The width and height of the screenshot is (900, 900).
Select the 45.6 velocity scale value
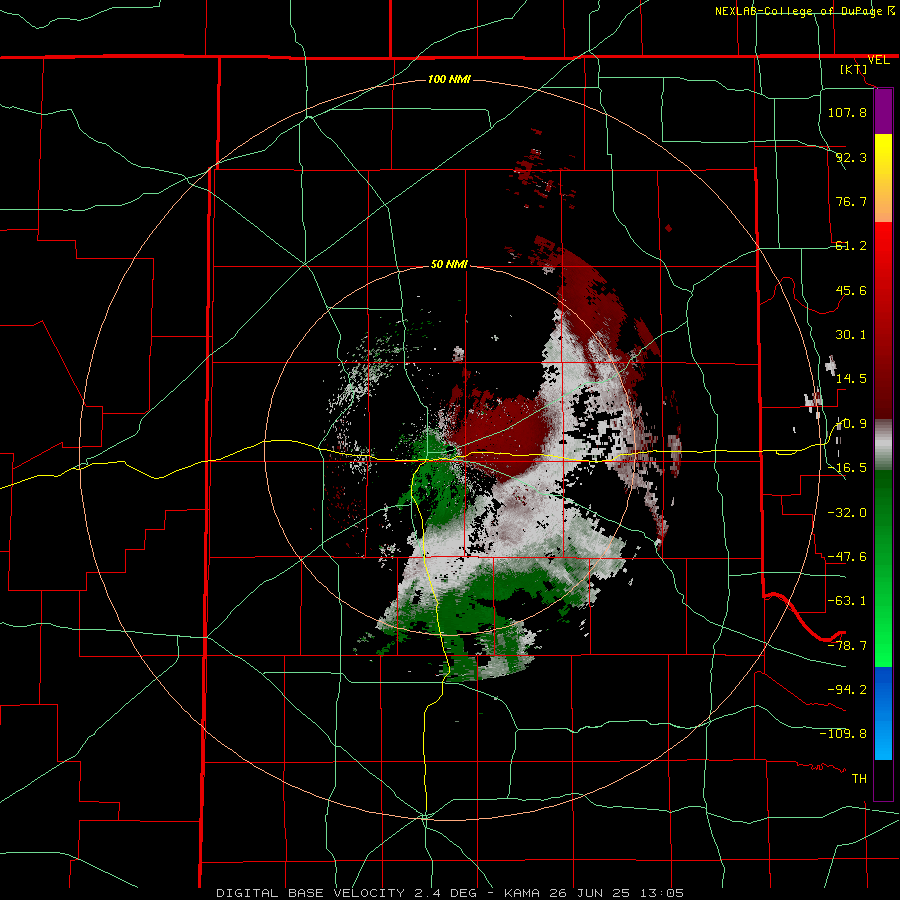[x=851, y=290]
